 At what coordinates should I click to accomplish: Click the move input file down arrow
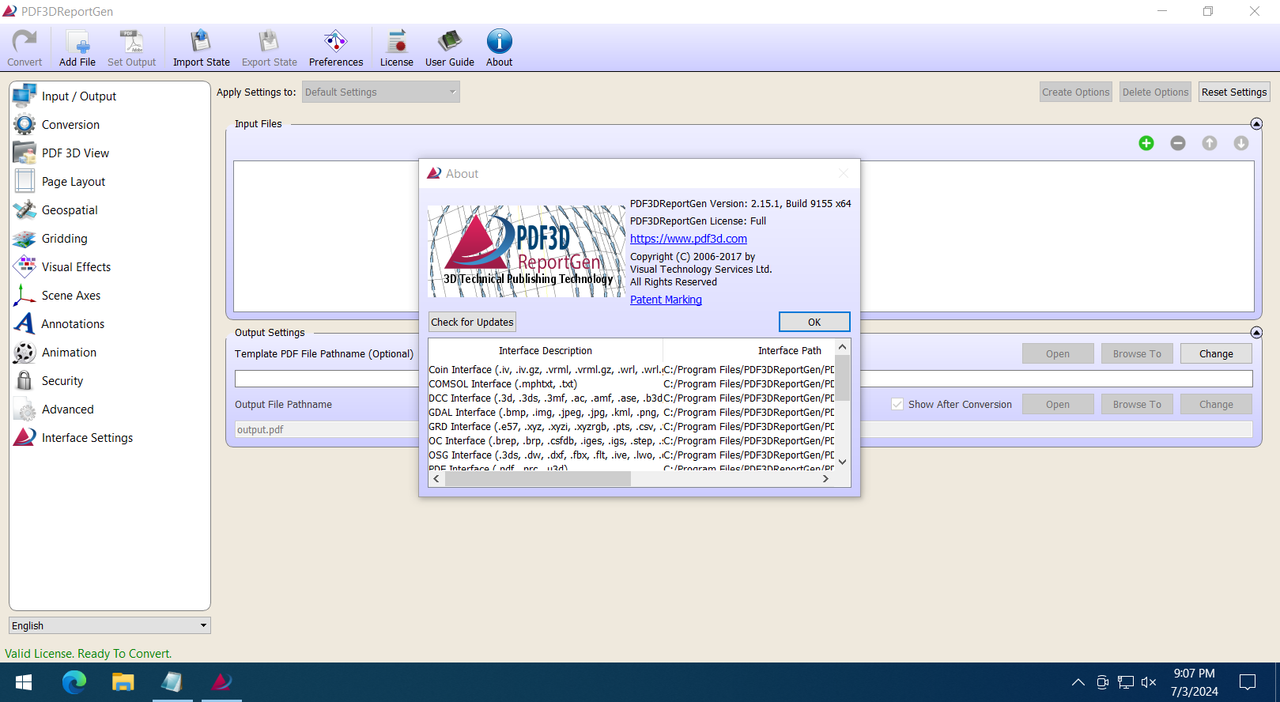coord(1241,143)
